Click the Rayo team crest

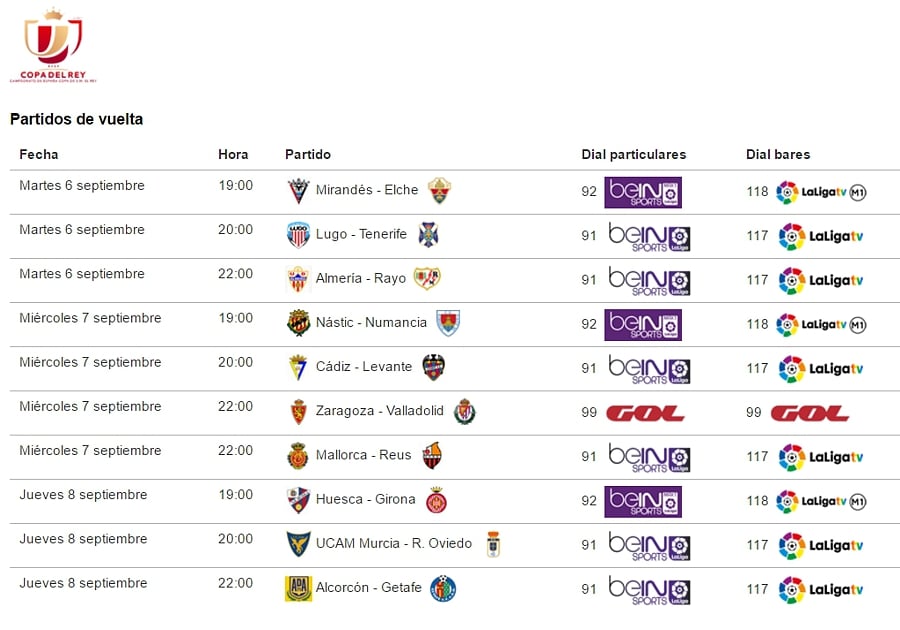tap(427, 279)
